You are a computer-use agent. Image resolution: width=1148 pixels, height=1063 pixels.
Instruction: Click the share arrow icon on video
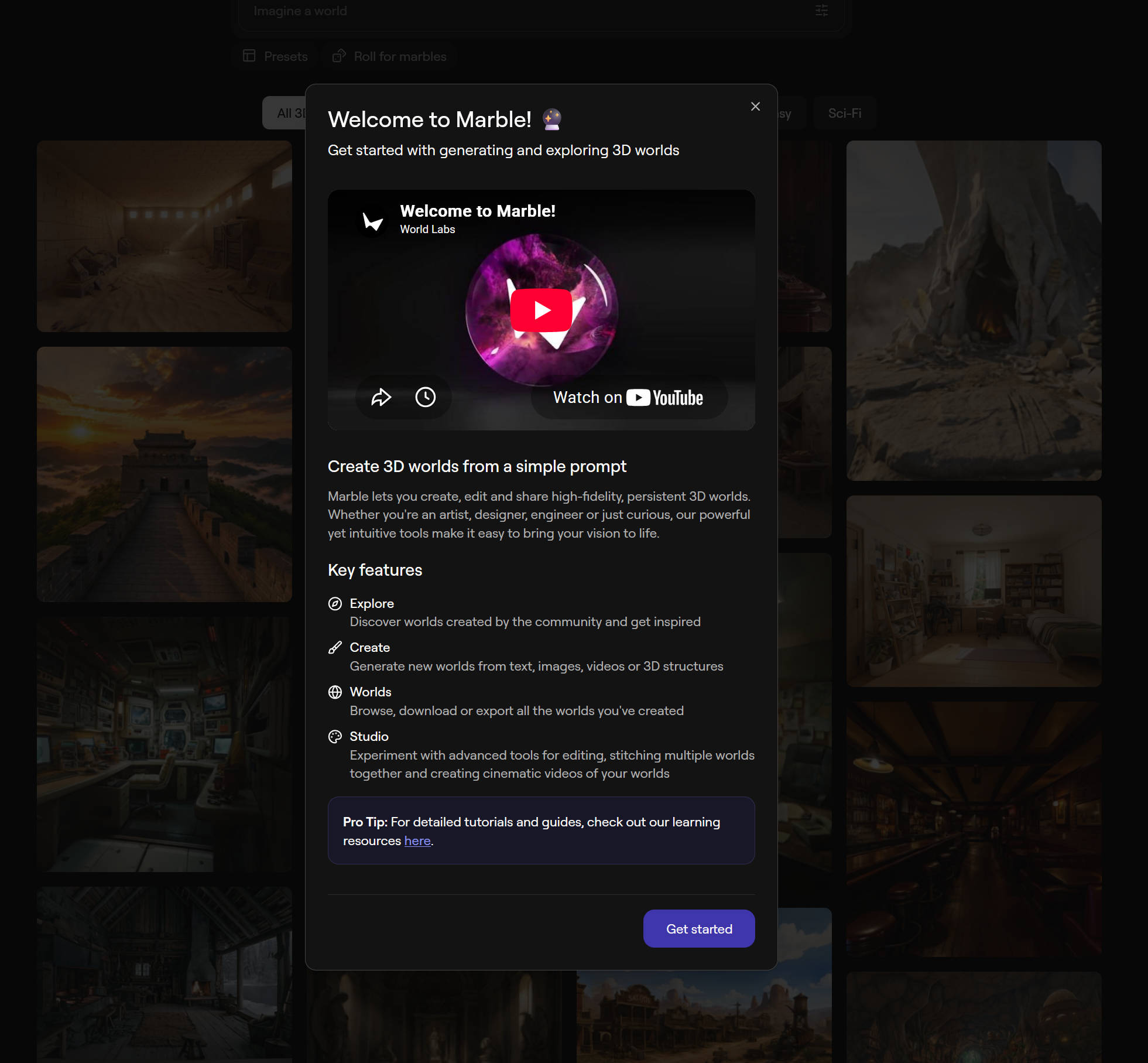click(381, 397)
